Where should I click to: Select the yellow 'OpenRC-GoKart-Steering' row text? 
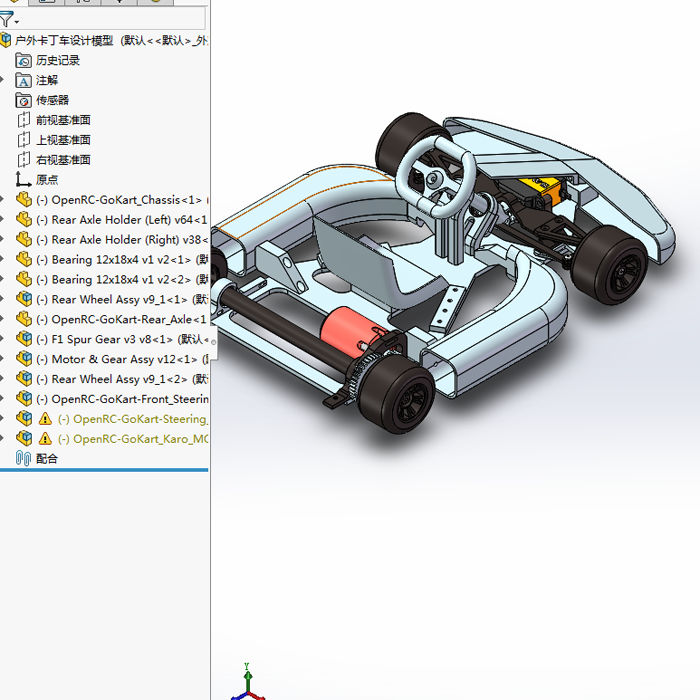pyautogui.click(x=133, y=419)
